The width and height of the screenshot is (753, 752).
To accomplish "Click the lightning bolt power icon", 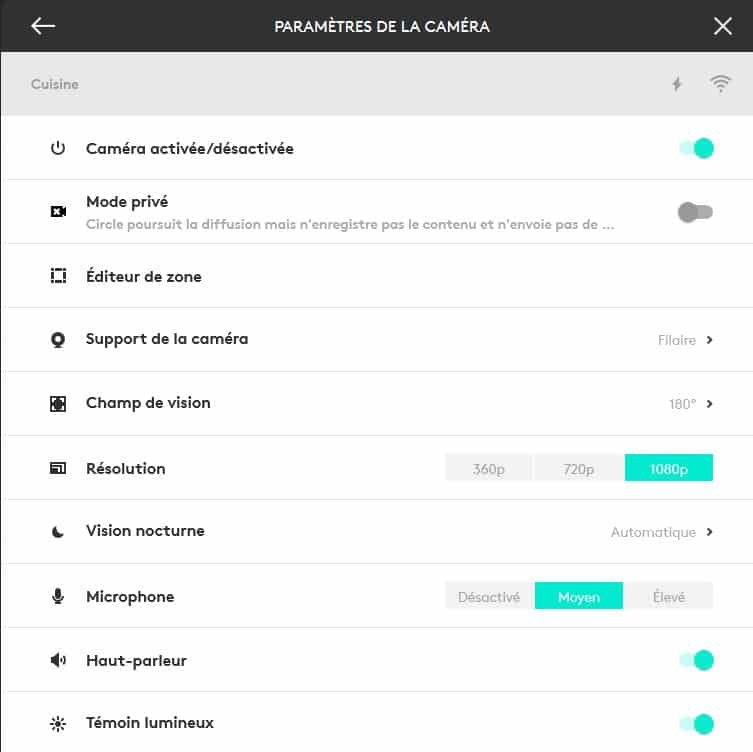I will pyautogui.click(x=677, y=85).
